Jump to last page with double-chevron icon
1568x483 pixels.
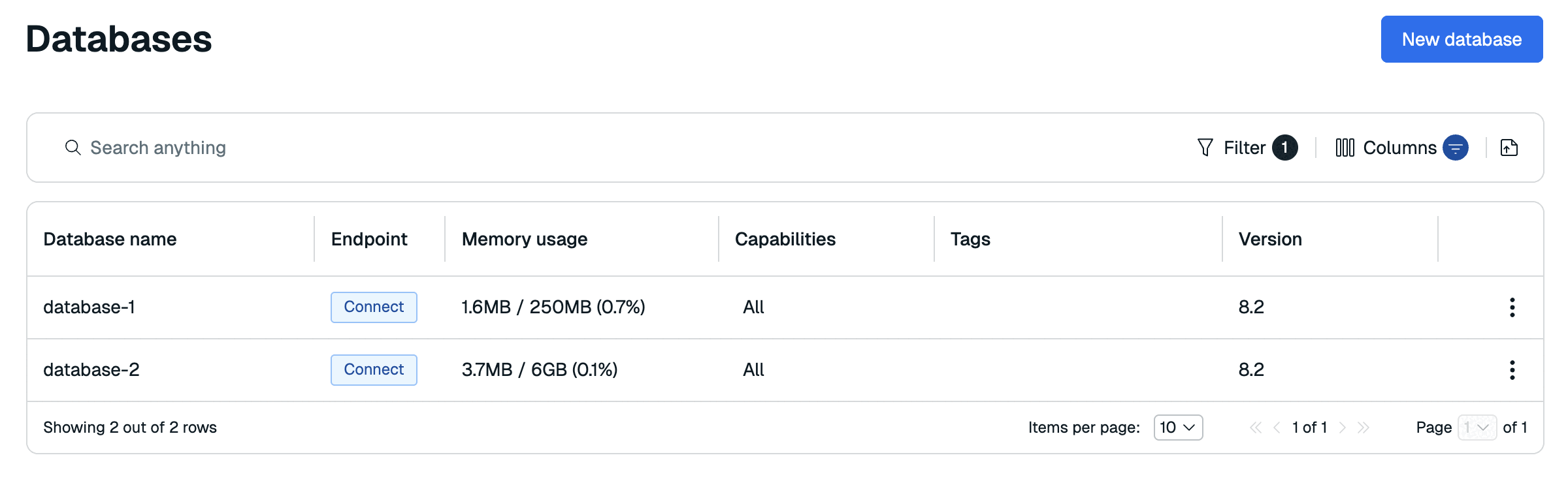click(1364, 427)
